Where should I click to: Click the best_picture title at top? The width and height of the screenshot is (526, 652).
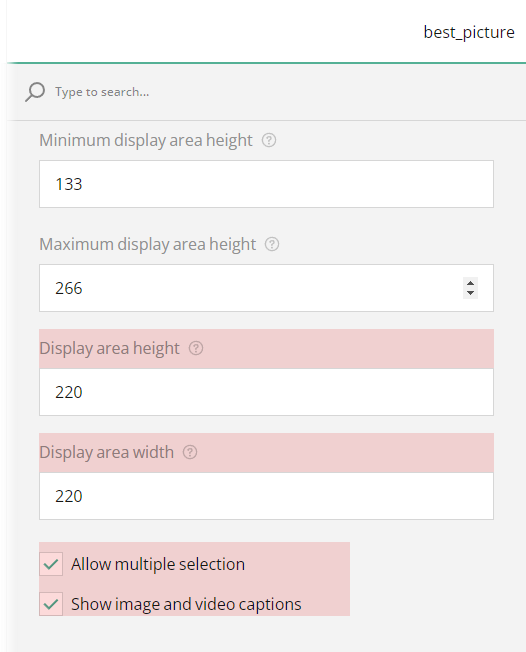pos(469,32)
